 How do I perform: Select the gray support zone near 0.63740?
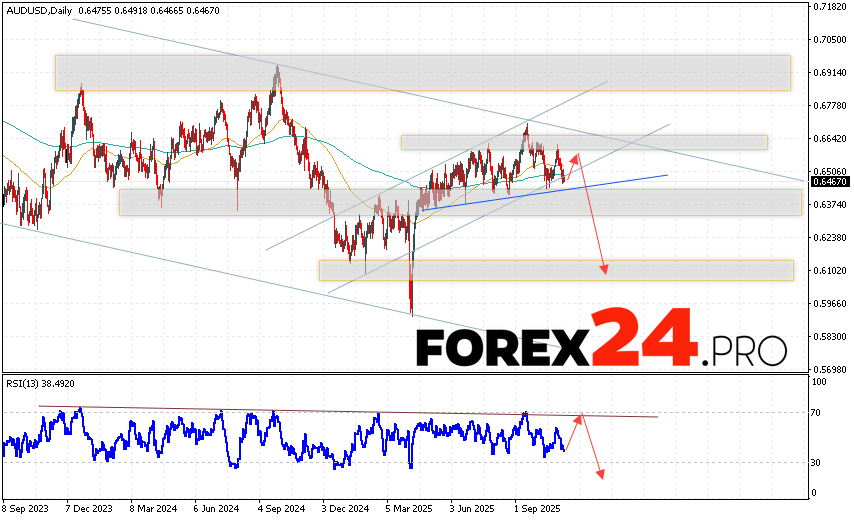[x=460, y=202]
